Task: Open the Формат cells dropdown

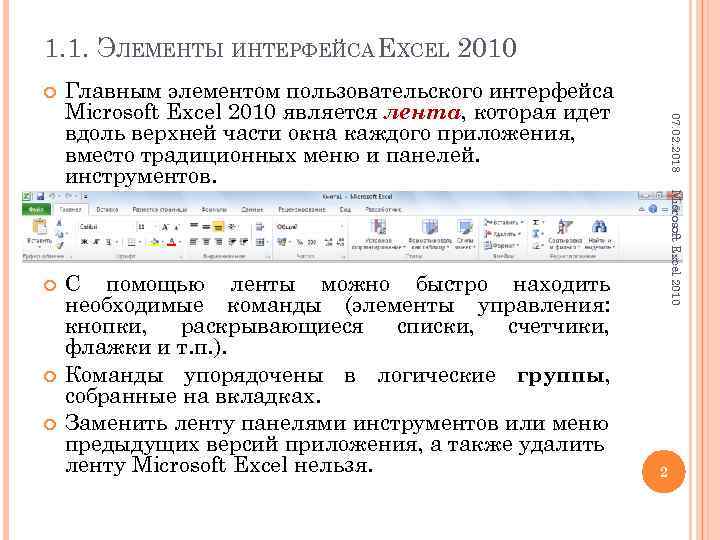Action: pyautogui.click(x=501, y=246)
